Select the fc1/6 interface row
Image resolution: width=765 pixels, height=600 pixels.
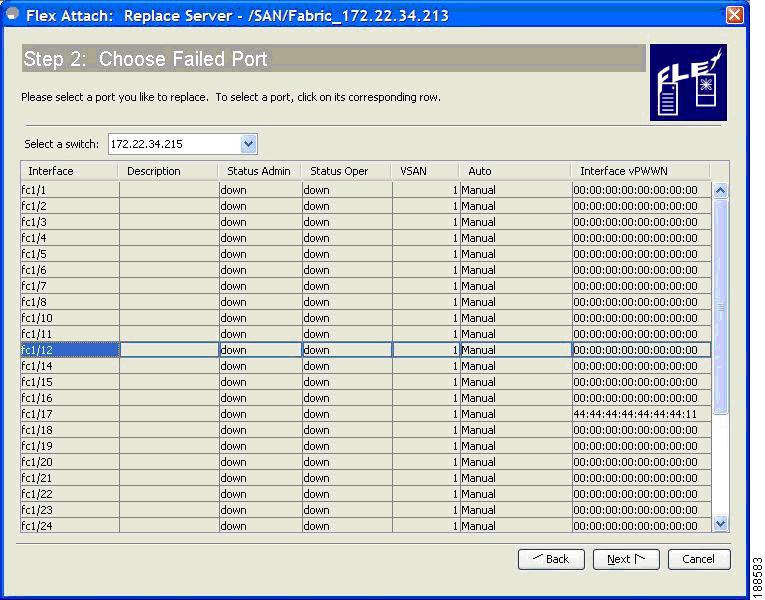click(x=366, y=270)
